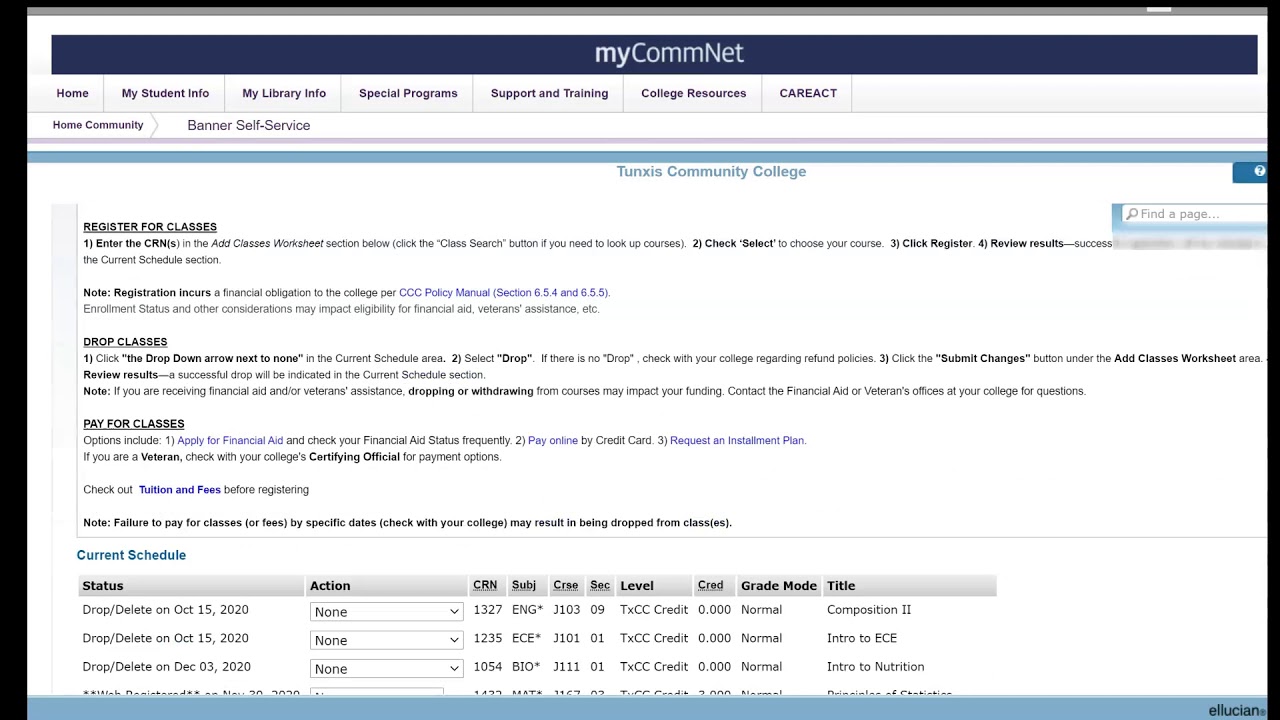Click the myCommNet header logo

pyautogui.click(x=669, y=53)
